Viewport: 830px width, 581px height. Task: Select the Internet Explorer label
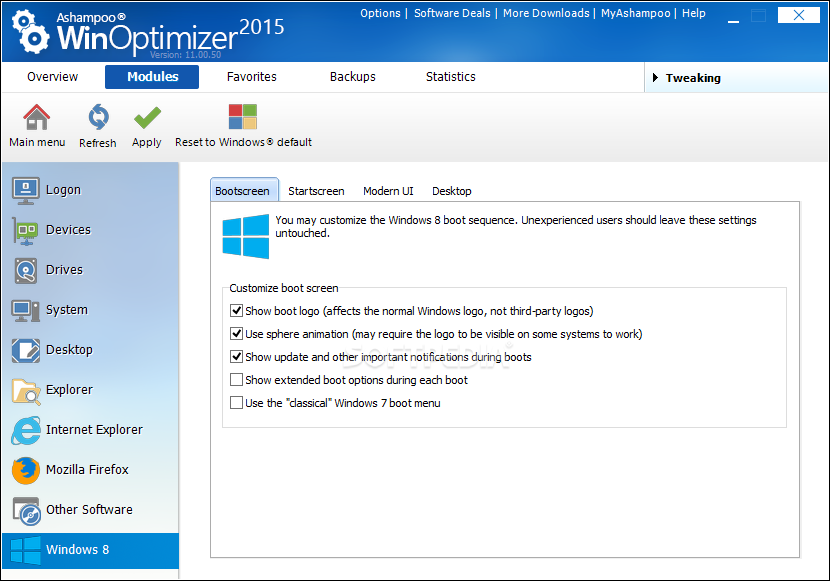pyautogui.click(x=94, y=430)
